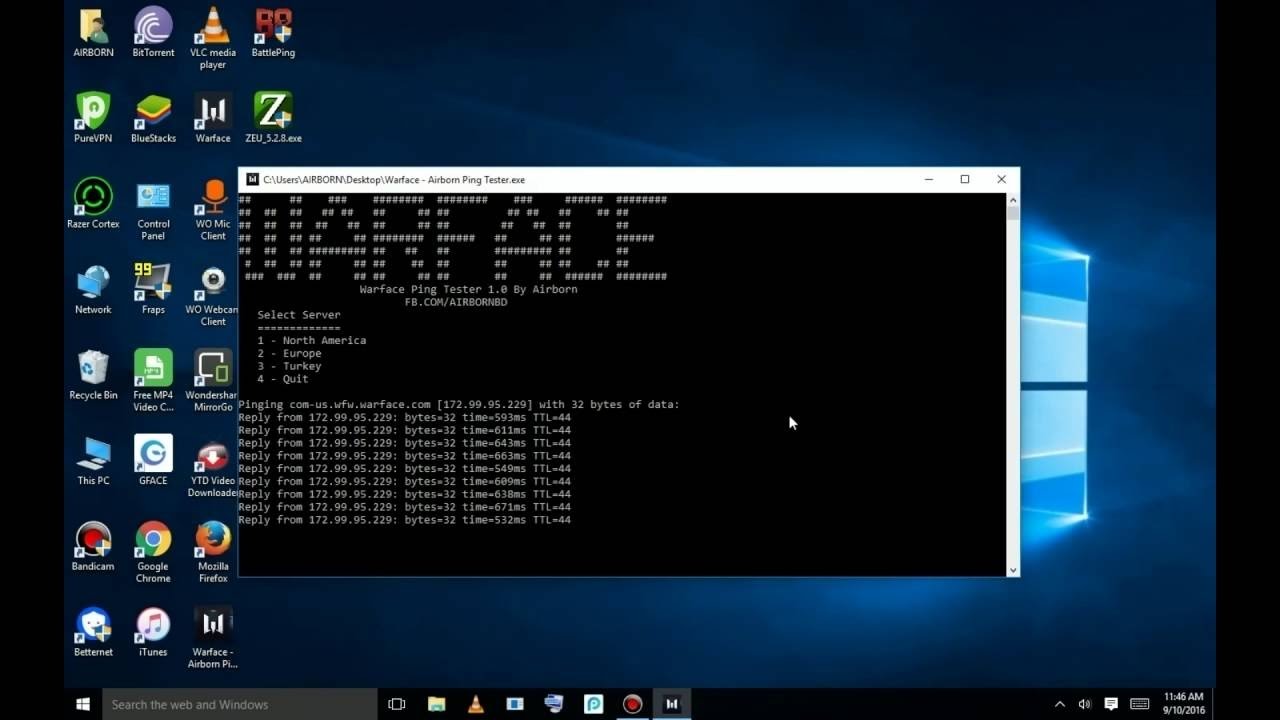Click 'Warface Ping Tester 1.0 By Airborn' heading
Viewport: 1280px width, 720px height.
coord(468,289)
